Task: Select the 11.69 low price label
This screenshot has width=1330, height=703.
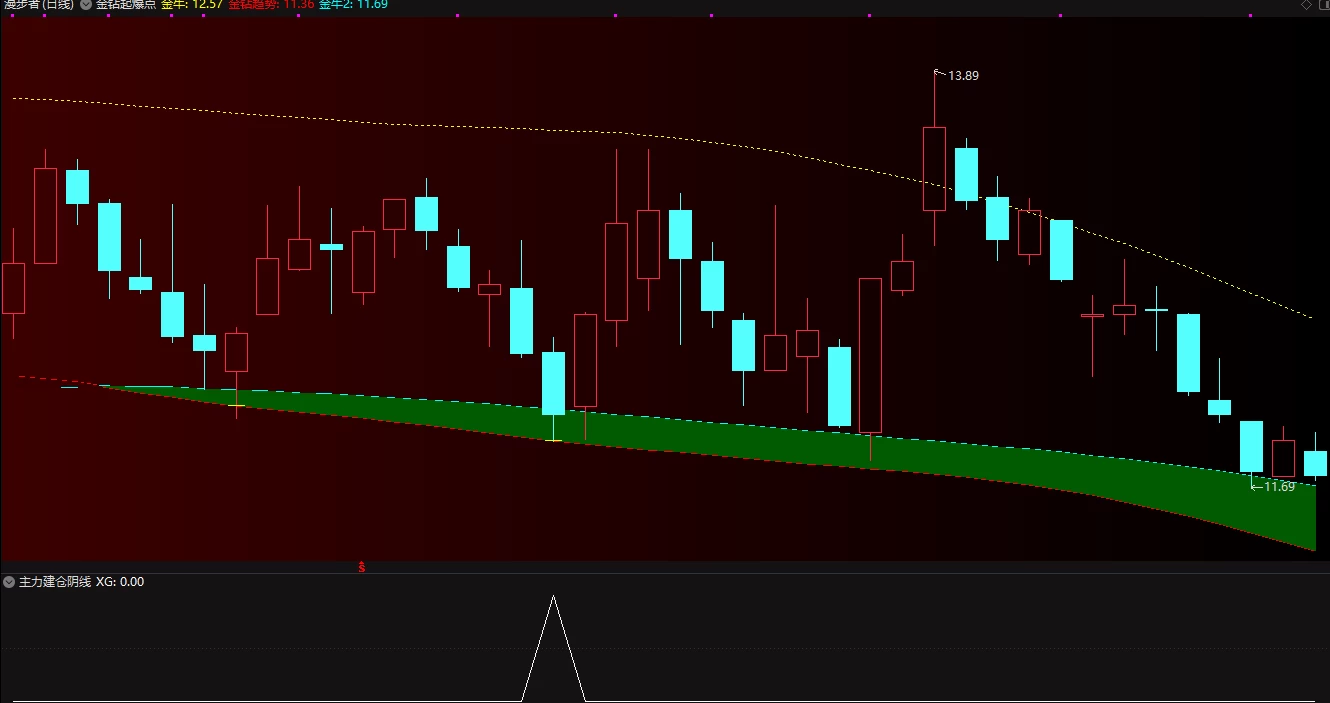Action: click(1279, 487)
